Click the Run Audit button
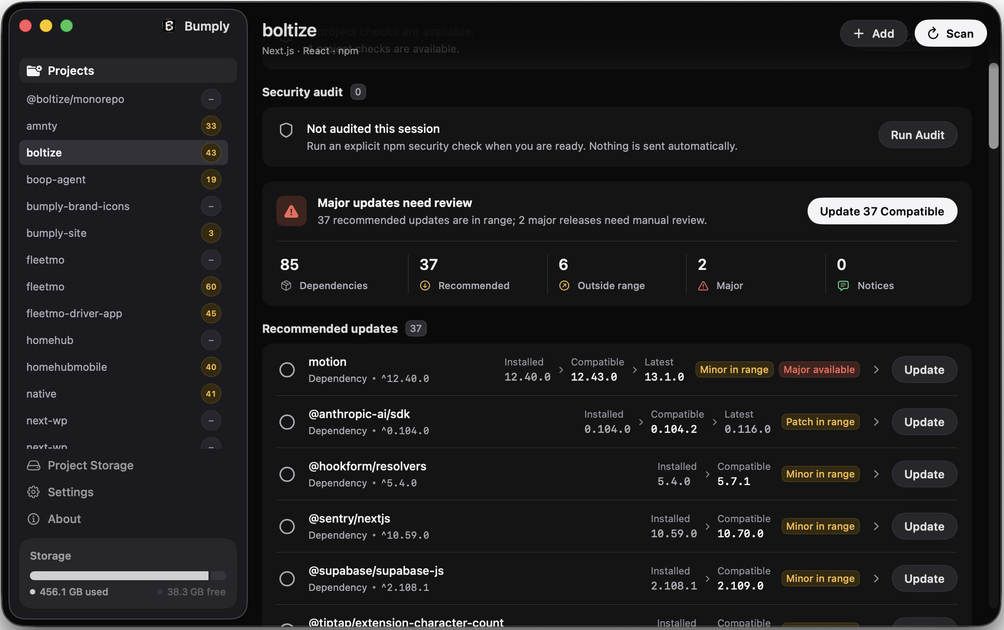Image resolution: width=1004 pixels, height=630 pixels. [918, 135]
